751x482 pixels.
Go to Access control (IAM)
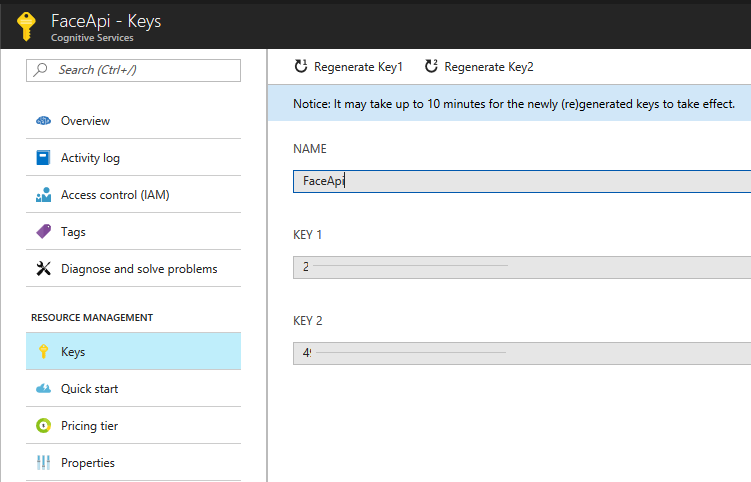click(133, 195)
